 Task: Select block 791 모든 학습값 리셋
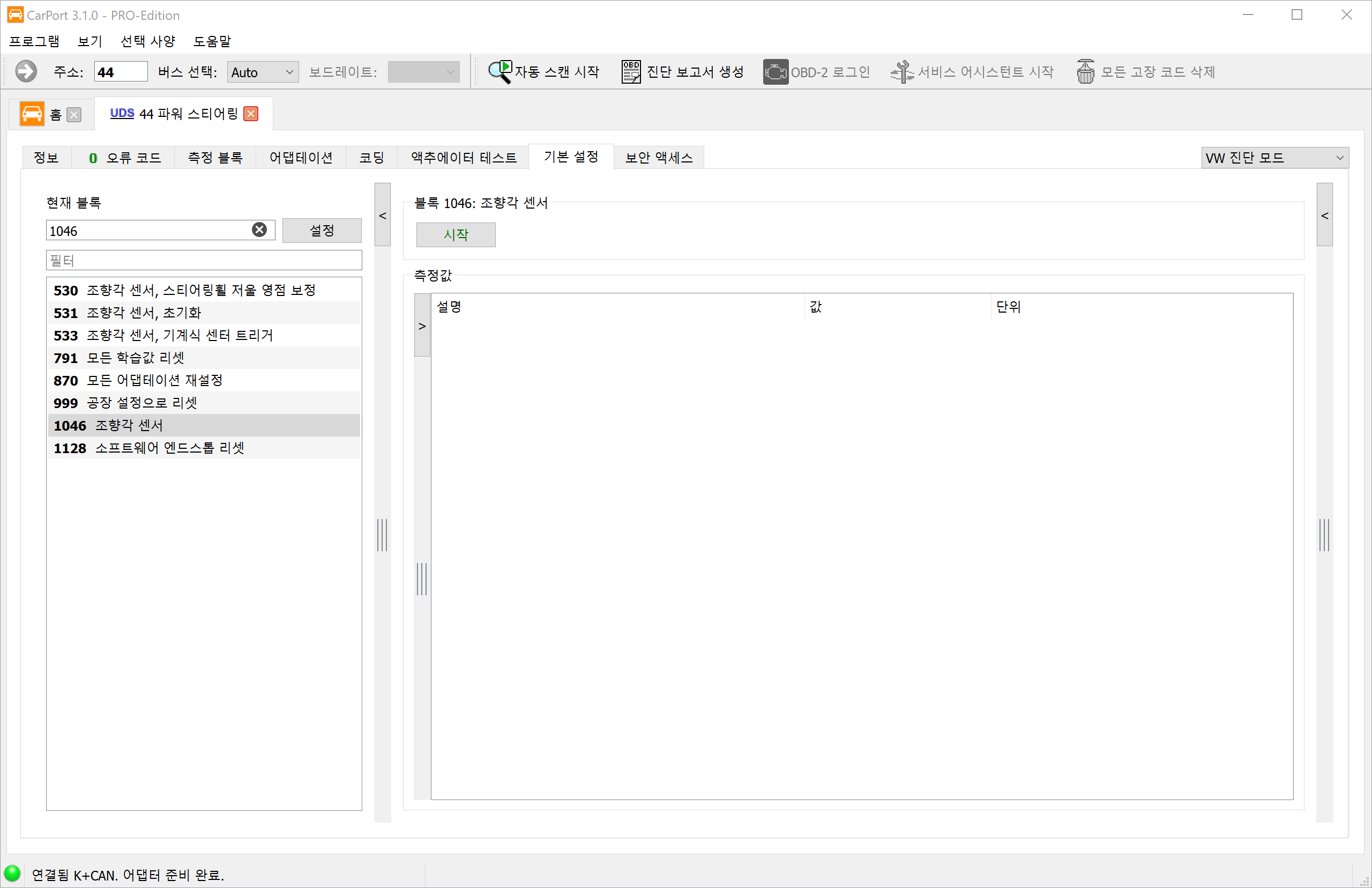point(204,358)
